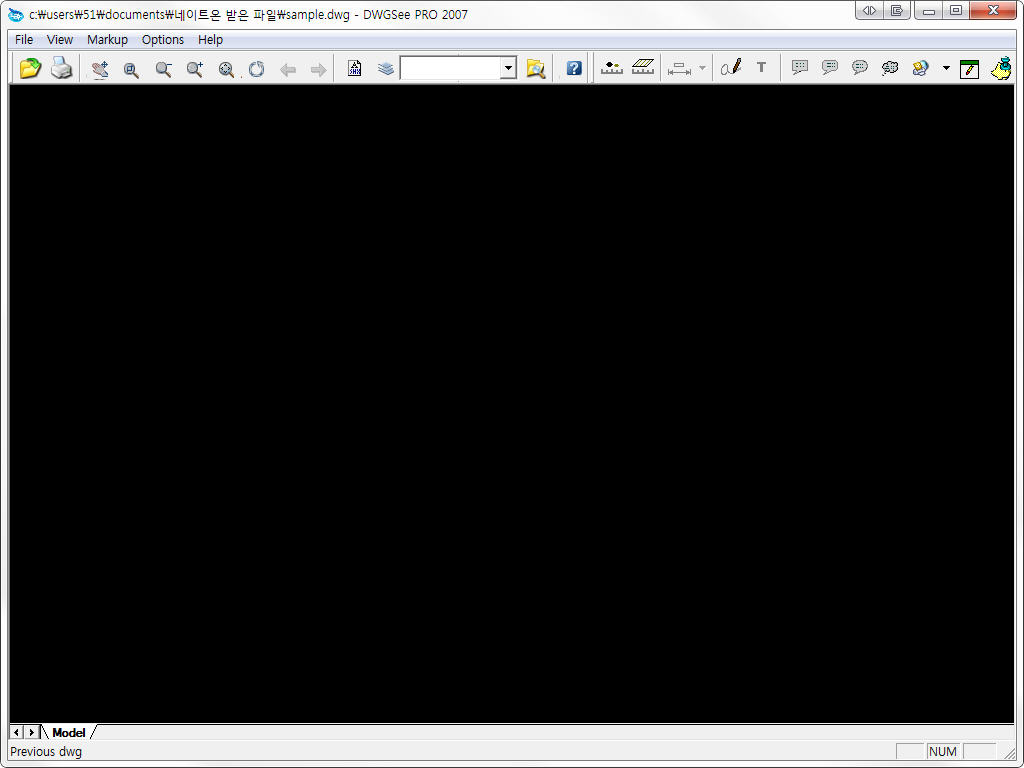Go to previous dwg with left arrow
Screen dimensions: 1024x768
[x=288, y=69]
